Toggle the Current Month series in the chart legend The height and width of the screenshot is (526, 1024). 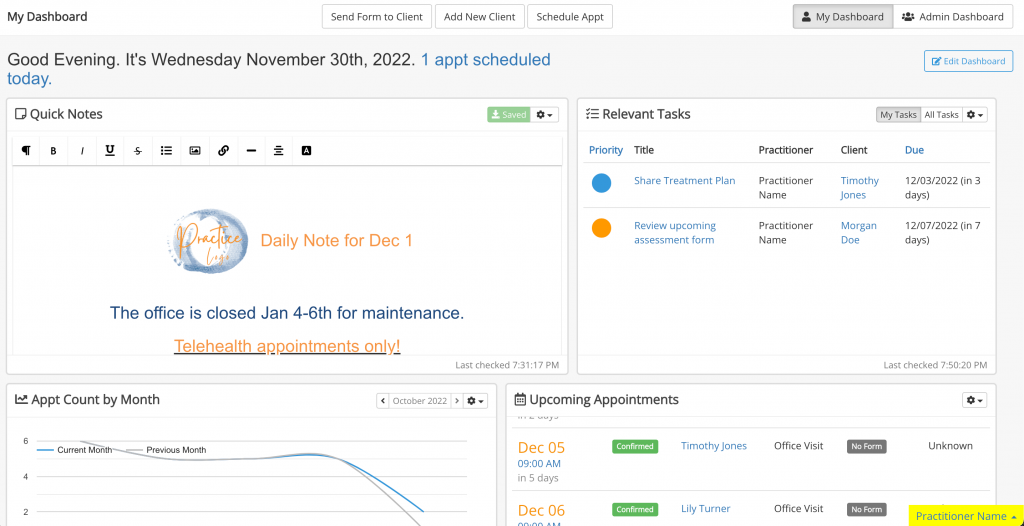(74, 450)
